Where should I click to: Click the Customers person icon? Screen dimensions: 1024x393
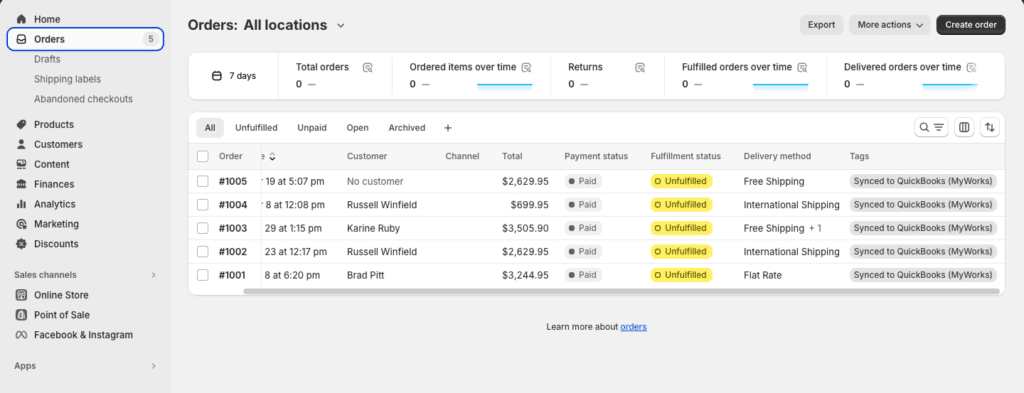(x=22, y=144)
